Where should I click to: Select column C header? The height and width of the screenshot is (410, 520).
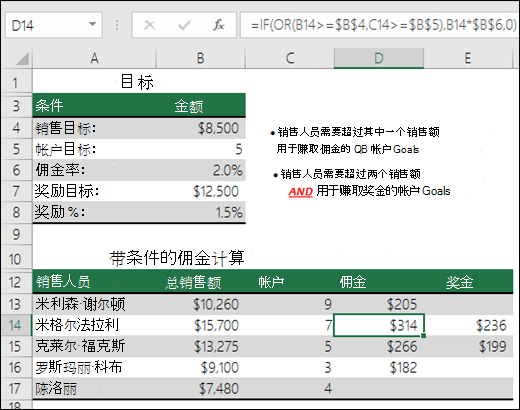point(290,58)
